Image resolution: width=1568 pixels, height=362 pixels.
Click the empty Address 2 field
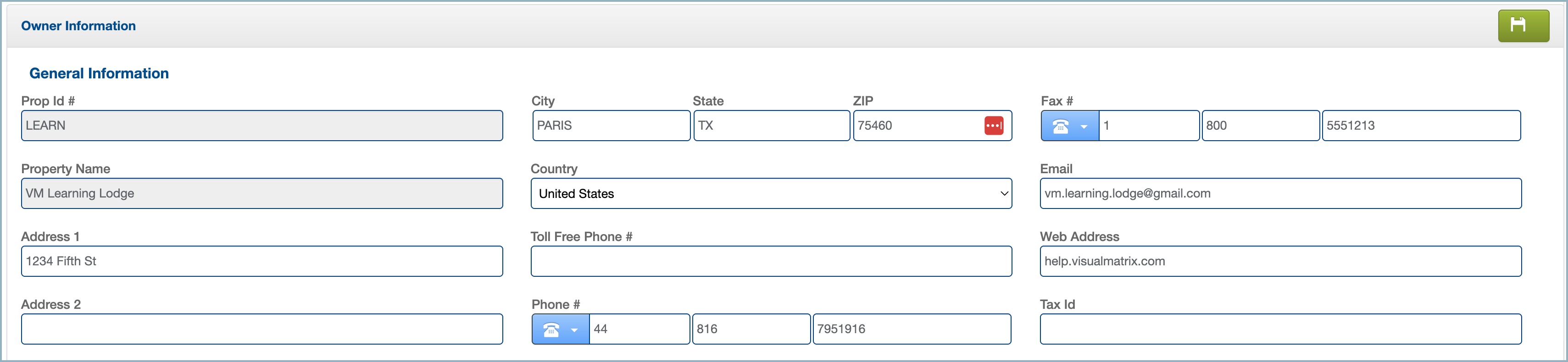262,329
